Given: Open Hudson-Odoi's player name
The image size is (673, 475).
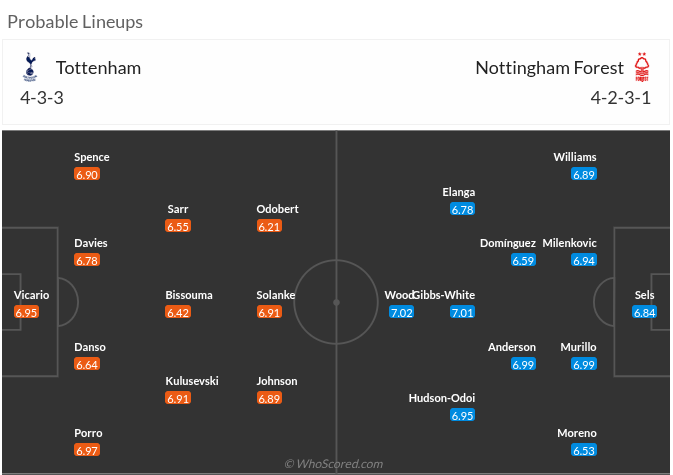Looking at the screenshot, I should pyautogui.click(x=442, y=398).
